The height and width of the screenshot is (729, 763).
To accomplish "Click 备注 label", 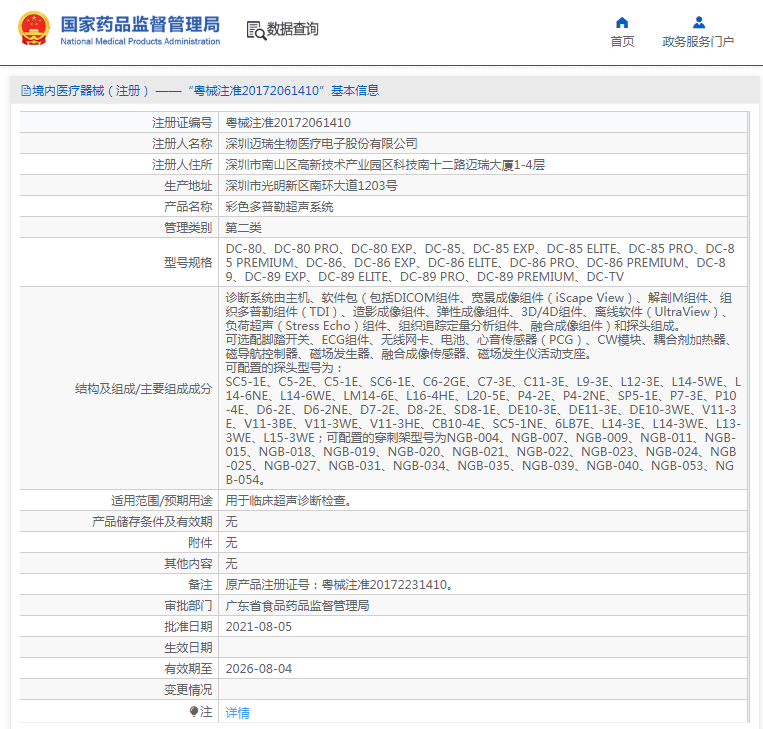I will pyautogui.click(x=200, y=584).
